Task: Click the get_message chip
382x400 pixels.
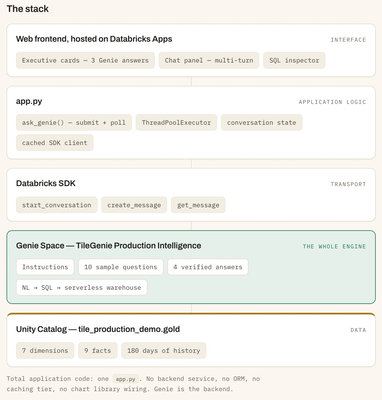Action: (198, 205)
